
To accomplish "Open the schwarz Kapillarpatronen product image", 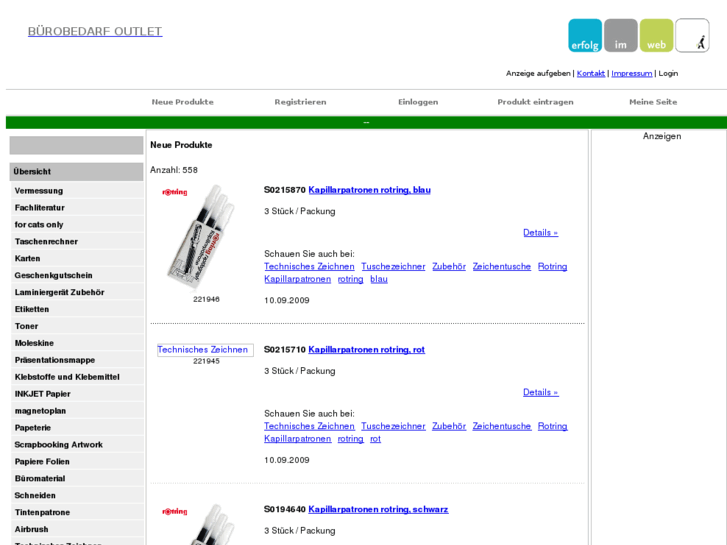I will 200,523.
